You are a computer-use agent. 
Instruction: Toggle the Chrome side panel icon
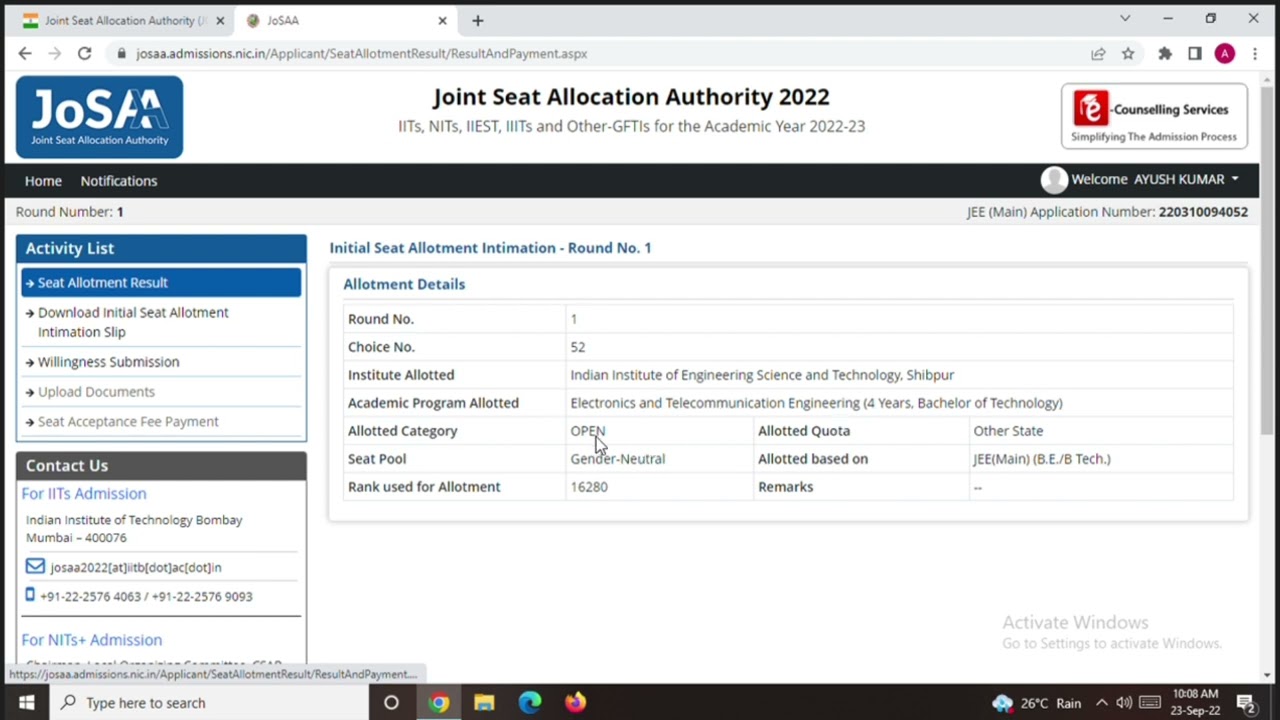pyautogui.click(x=1195, y=54)
